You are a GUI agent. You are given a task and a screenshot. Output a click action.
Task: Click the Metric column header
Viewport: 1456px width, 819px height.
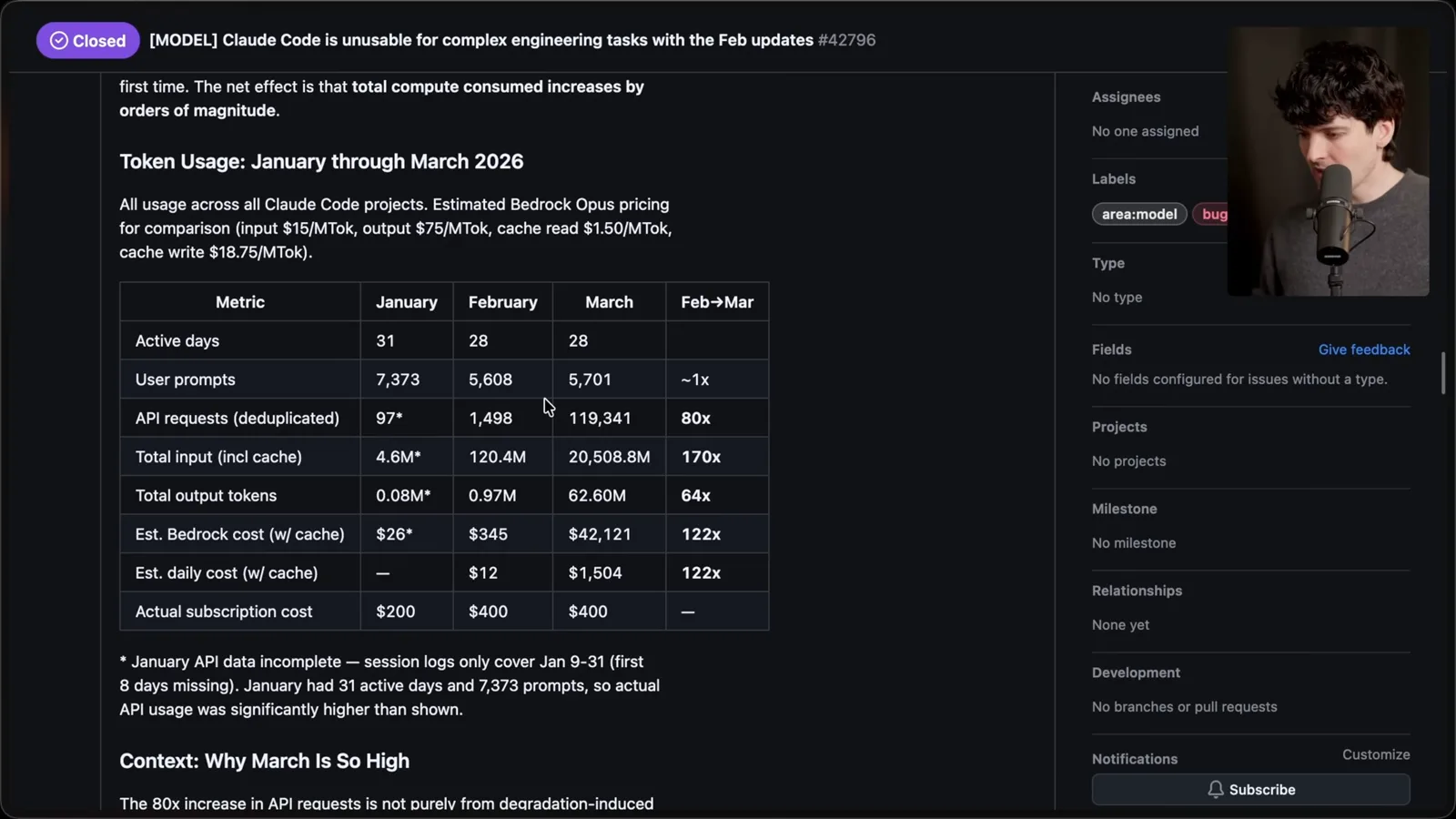click(240, 302)
